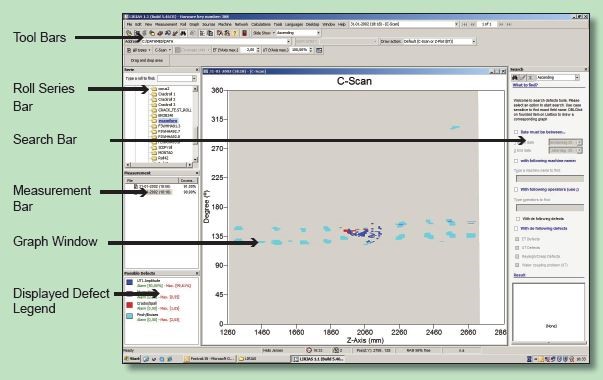This screenshot has width=603, height=380.
Task: Click the binoculars search icon in main toolbar
Action: 183,33
